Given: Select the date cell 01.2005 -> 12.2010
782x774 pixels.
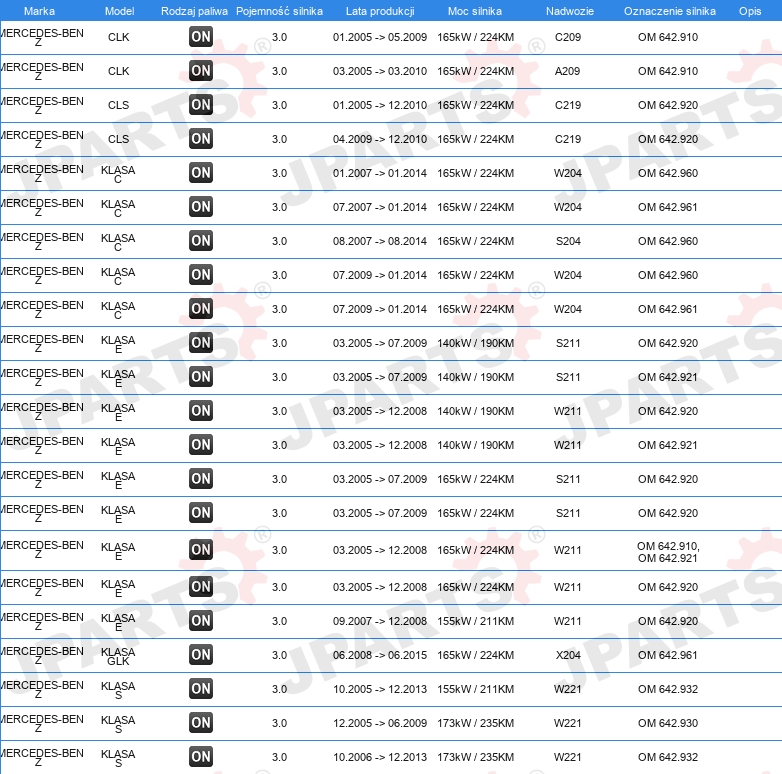Looking at the screenshot, I should tap(380, 105).
